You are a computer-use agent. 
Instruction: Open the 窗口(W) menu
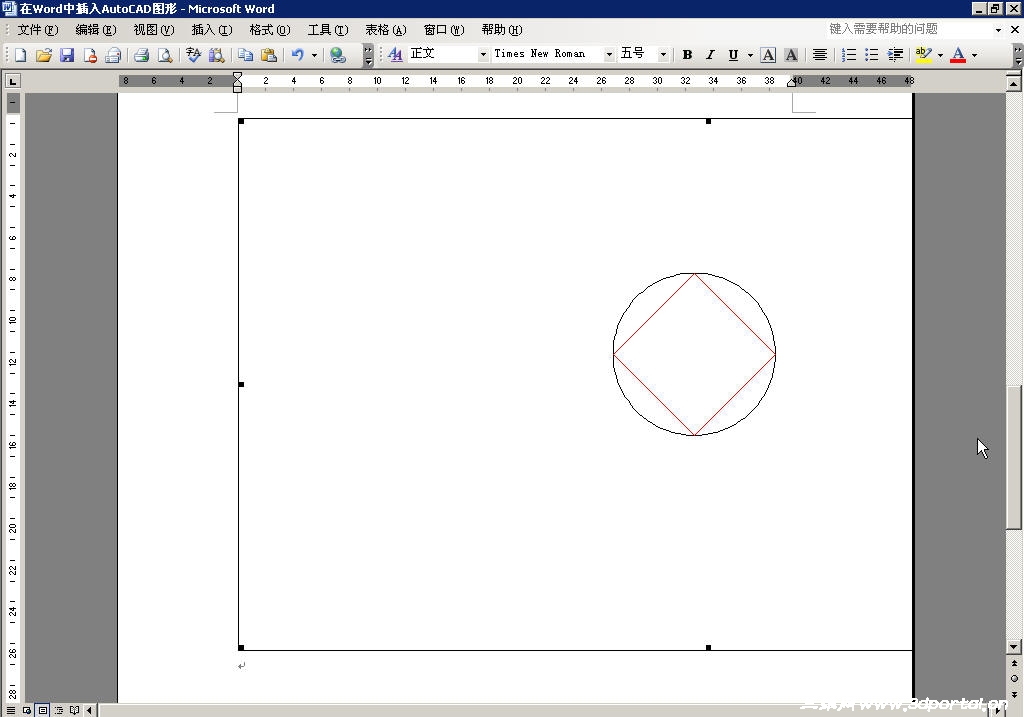pyautogui.click(x=443, y=29)
